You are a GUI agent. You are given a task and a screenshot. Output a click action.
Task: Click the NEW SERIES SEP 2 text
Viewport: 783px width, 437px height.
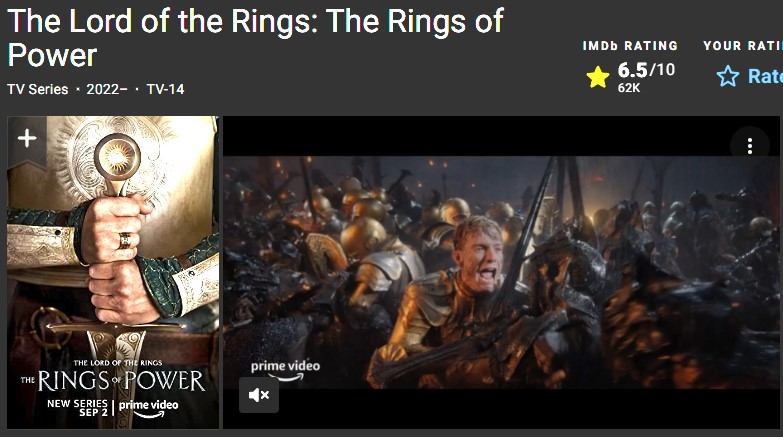77,408
